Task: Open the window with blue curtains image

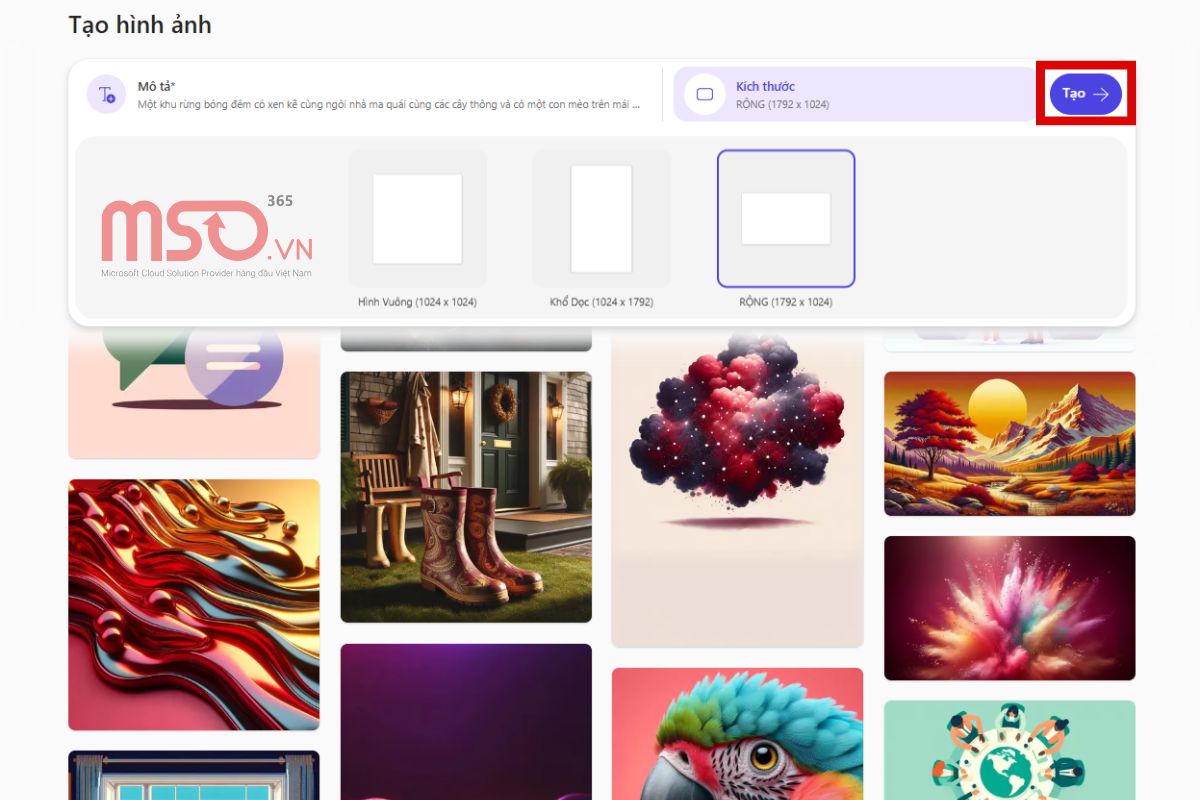Action: pyautogui.click(x=194, y=775)
